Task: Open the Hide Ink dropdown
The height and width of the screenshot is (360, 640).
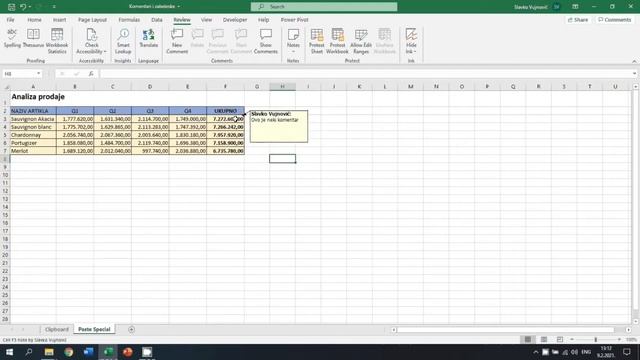Action: click(411, 41)
